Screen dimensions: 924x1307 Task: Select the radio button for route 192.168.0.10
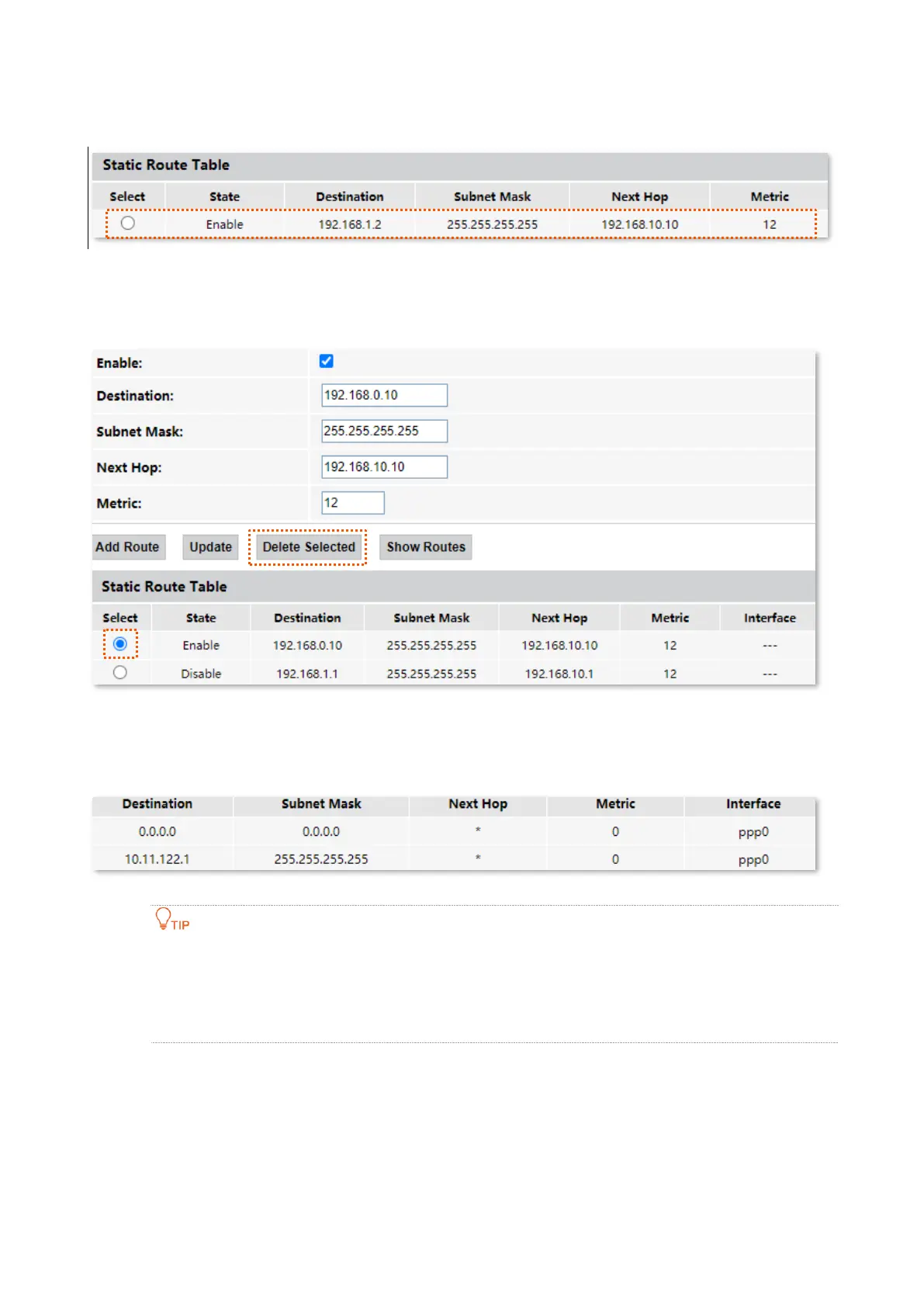120,644
